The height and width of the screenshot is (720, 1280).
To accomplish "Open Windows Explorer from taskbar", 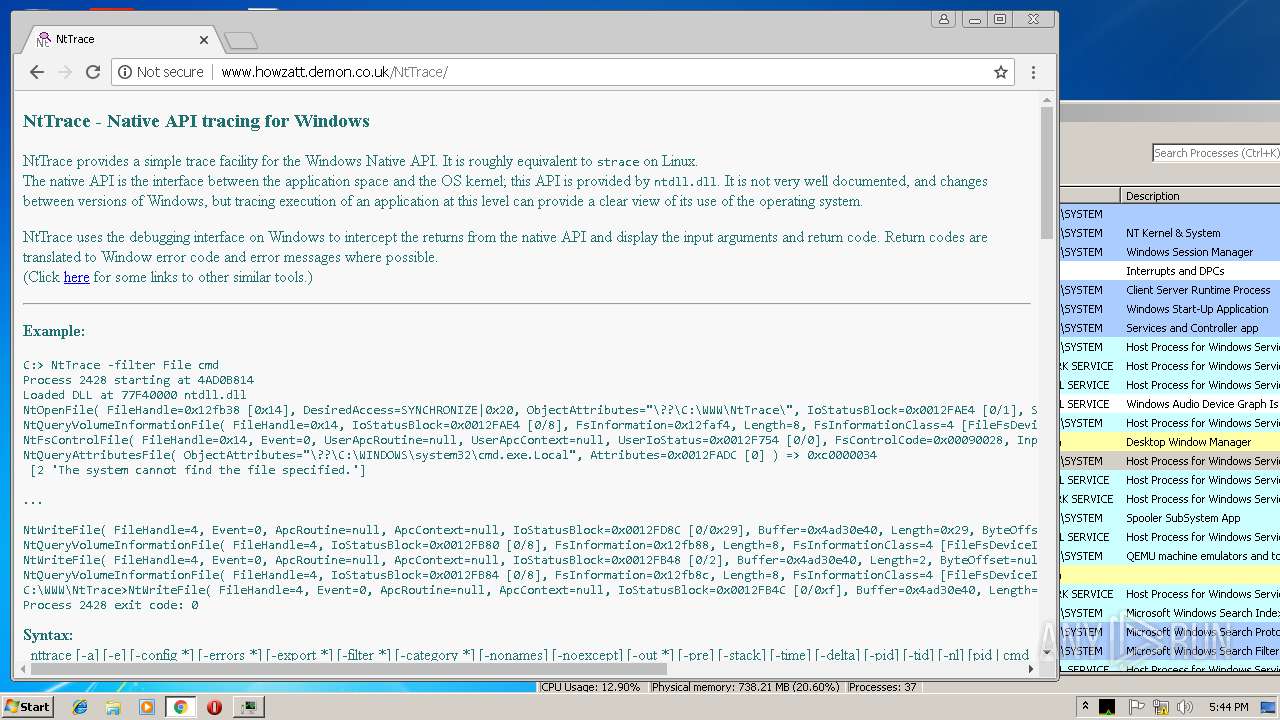I will tap(113, 707).
